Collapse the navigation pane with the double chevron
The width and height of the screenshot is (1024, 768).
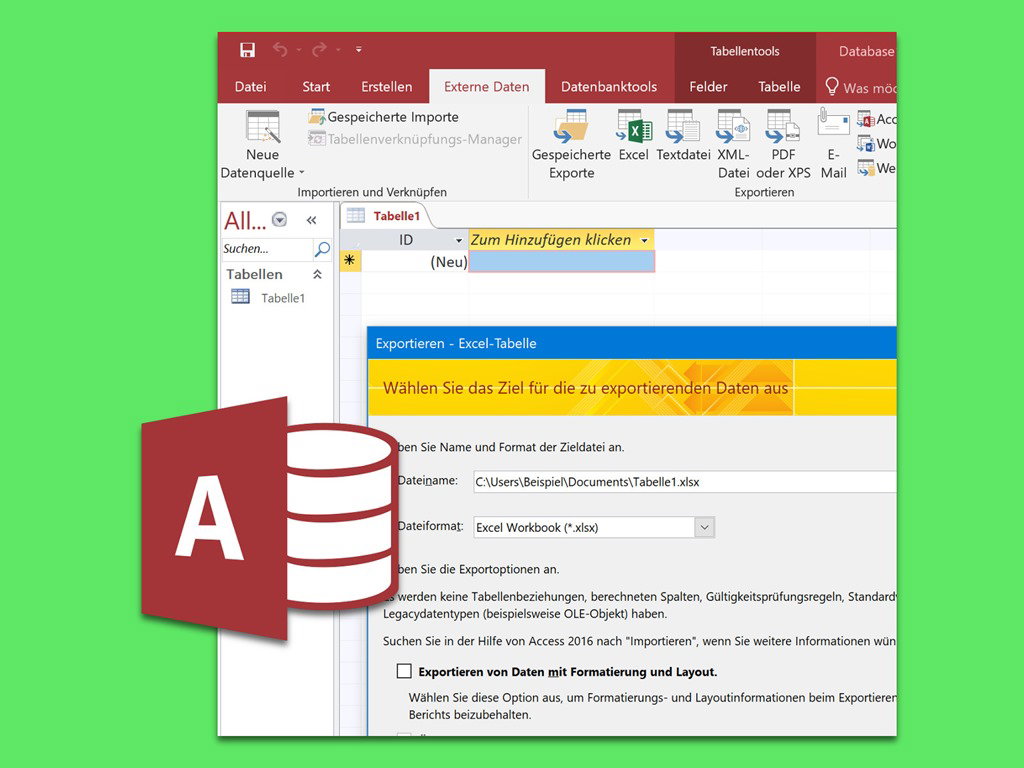(311, 220)
